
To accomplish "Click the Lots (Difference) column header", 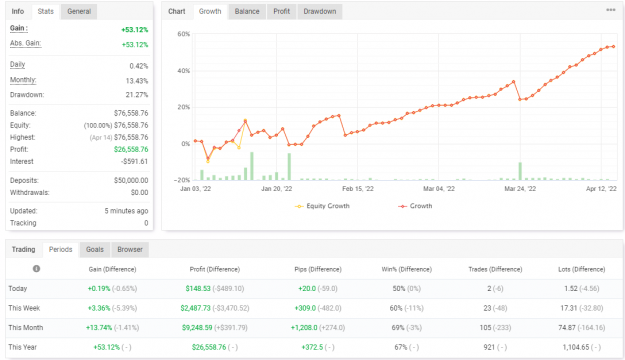I will 582,270.
